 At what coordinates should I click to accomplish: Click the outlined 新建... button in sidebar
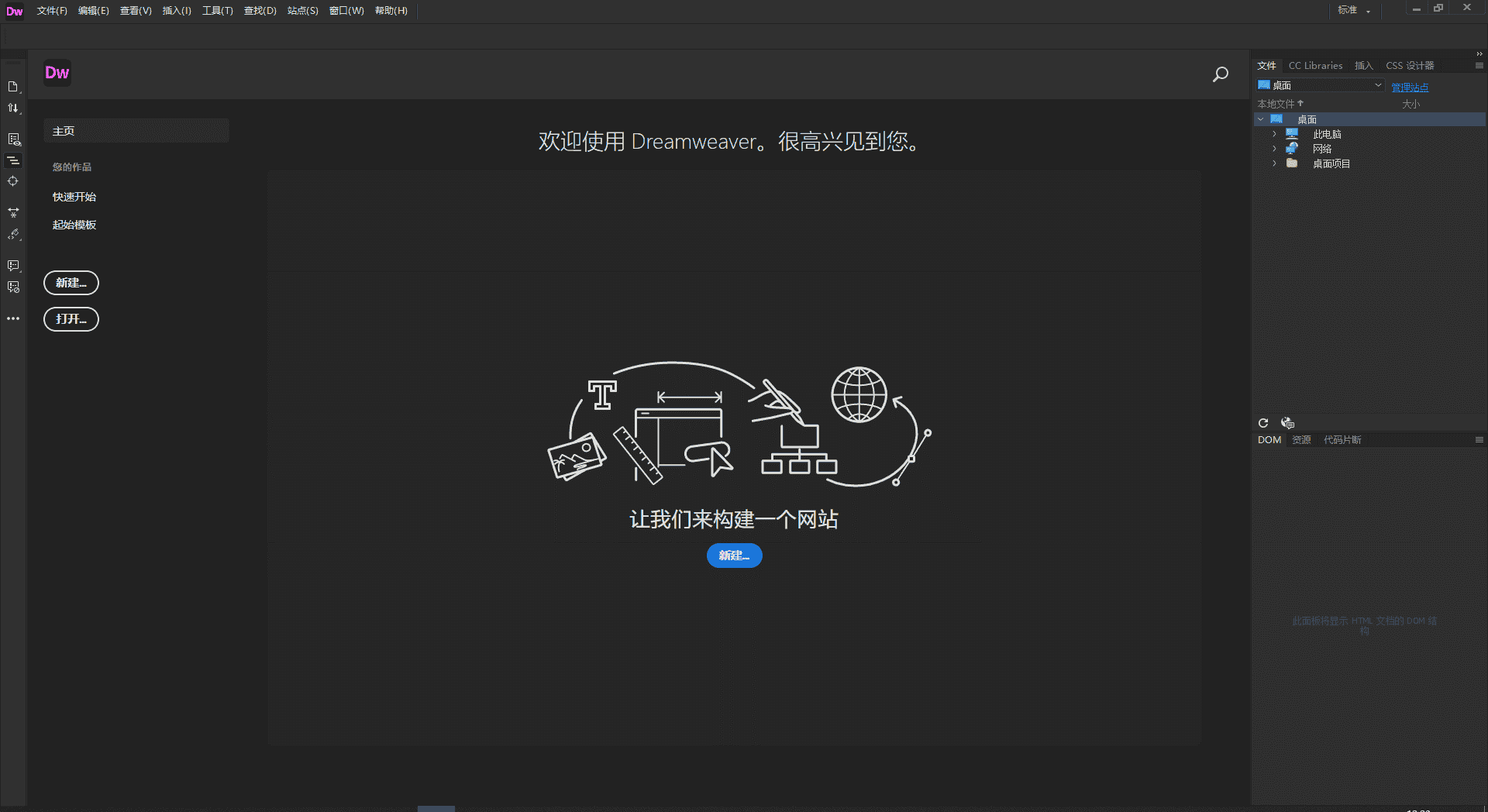tap(71, 283)
